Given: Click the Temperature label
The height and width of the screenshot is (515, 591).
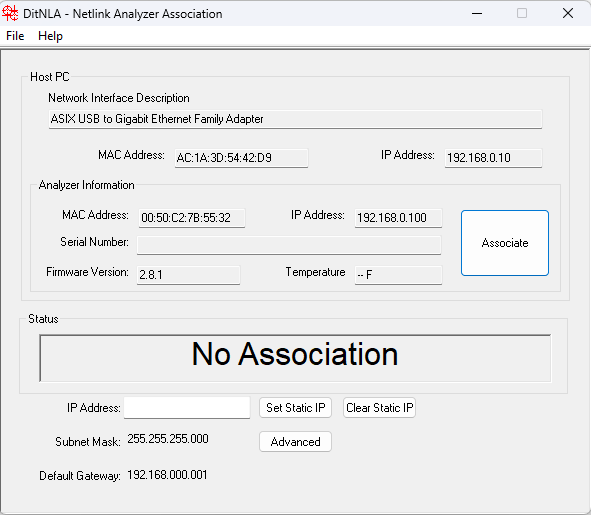Looking at the screenshot, I should coord(315,272).
